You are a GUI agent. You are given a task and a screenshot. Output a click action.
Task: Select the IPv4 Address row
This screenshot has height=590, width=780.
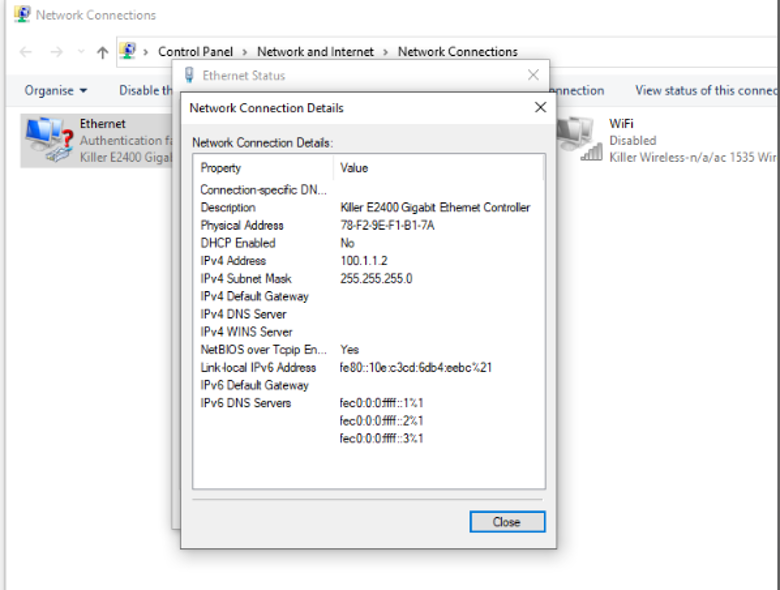pos(368,261)
